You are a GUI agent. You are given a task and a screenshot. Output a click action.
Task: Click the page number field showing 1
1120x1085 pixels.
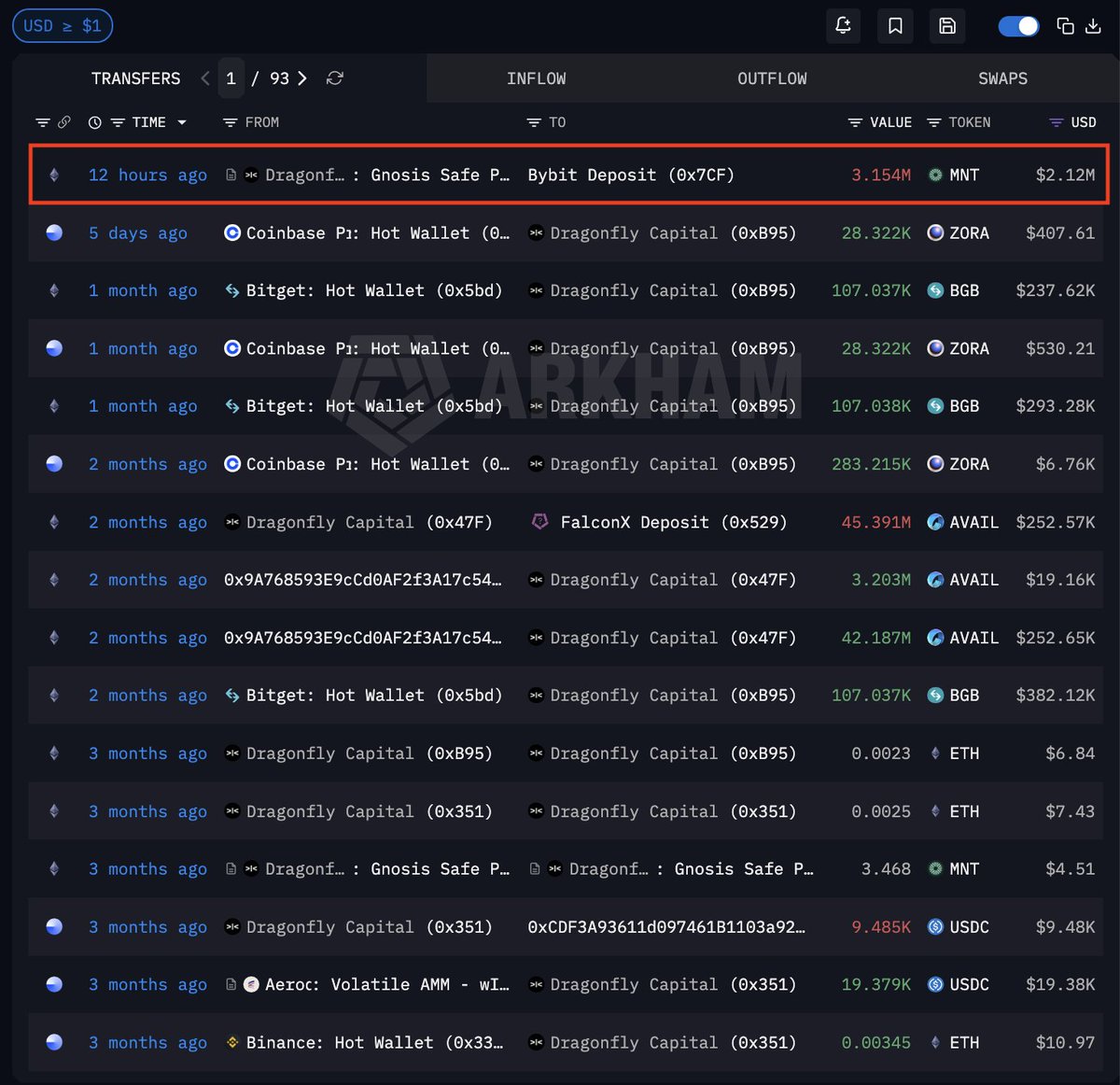tap(231, 78)
